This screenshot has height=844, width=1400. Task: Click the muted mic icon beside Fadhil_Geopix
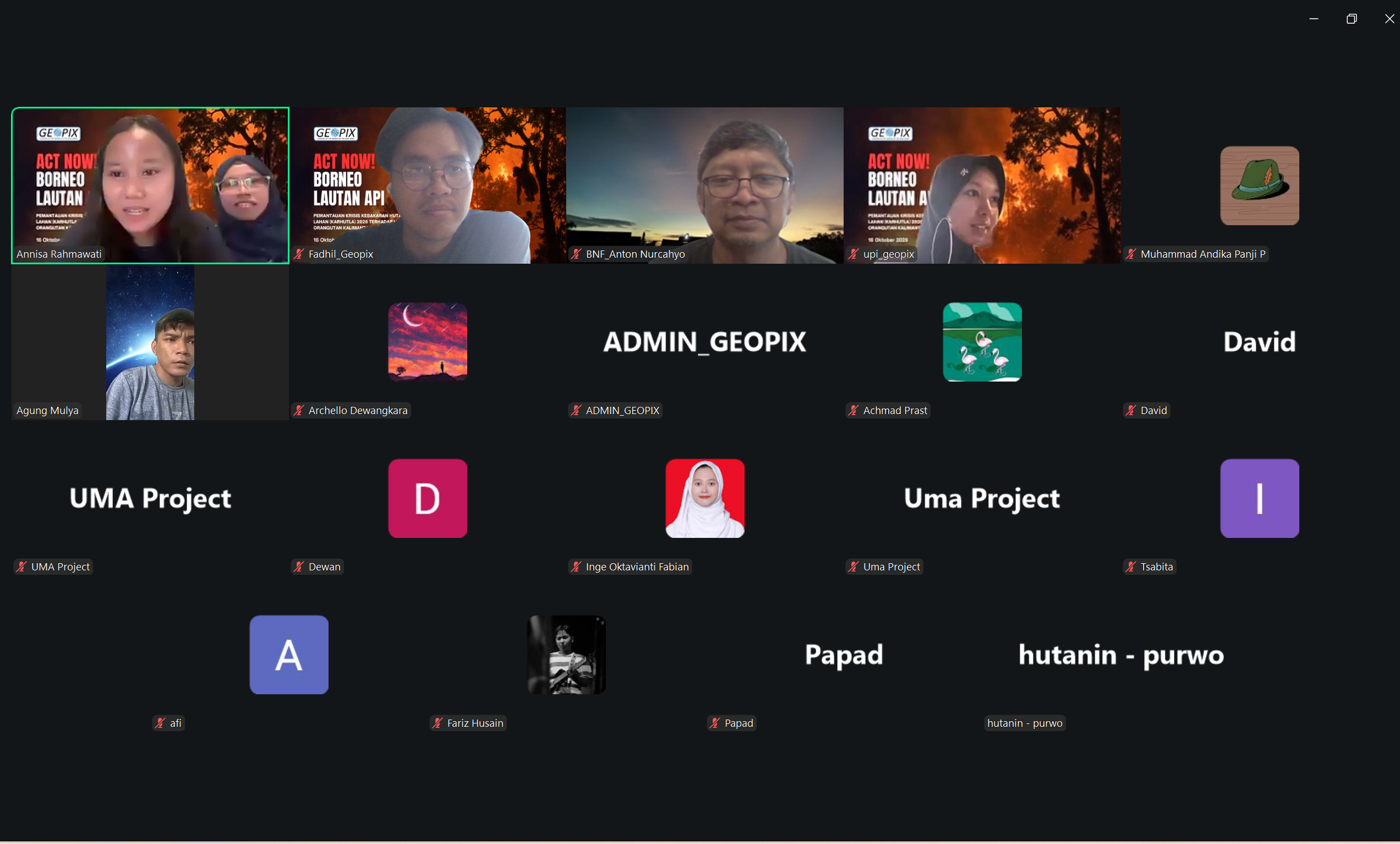299,254
